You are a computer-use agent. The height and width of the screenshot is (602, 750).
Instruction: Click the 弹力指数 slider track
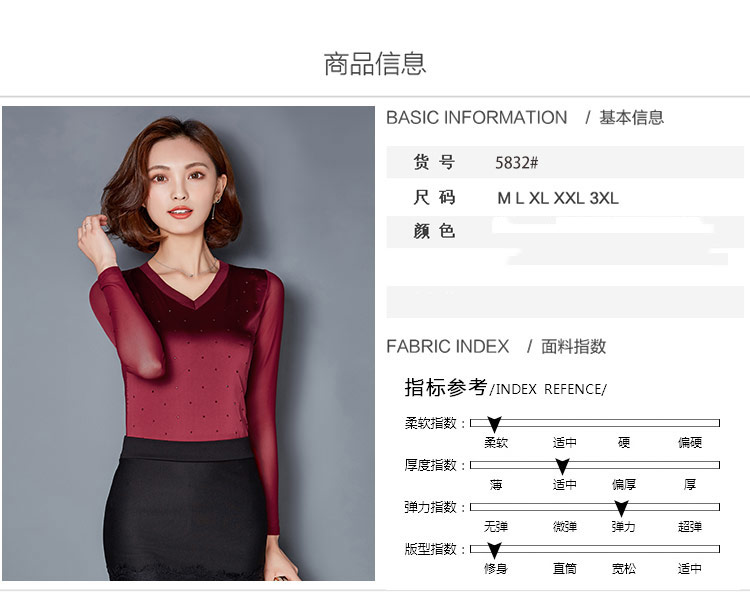click(595, 507)
